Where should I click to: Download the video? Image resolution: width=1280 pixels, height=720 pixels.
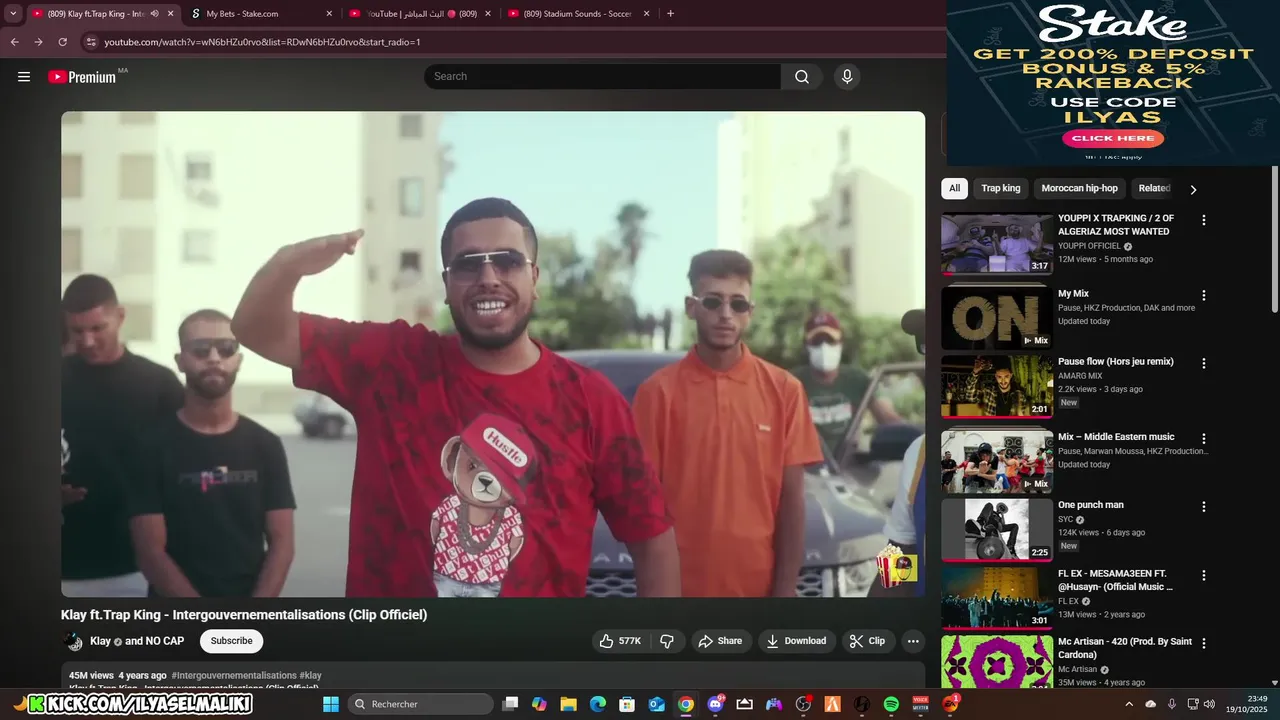(796, 641)
